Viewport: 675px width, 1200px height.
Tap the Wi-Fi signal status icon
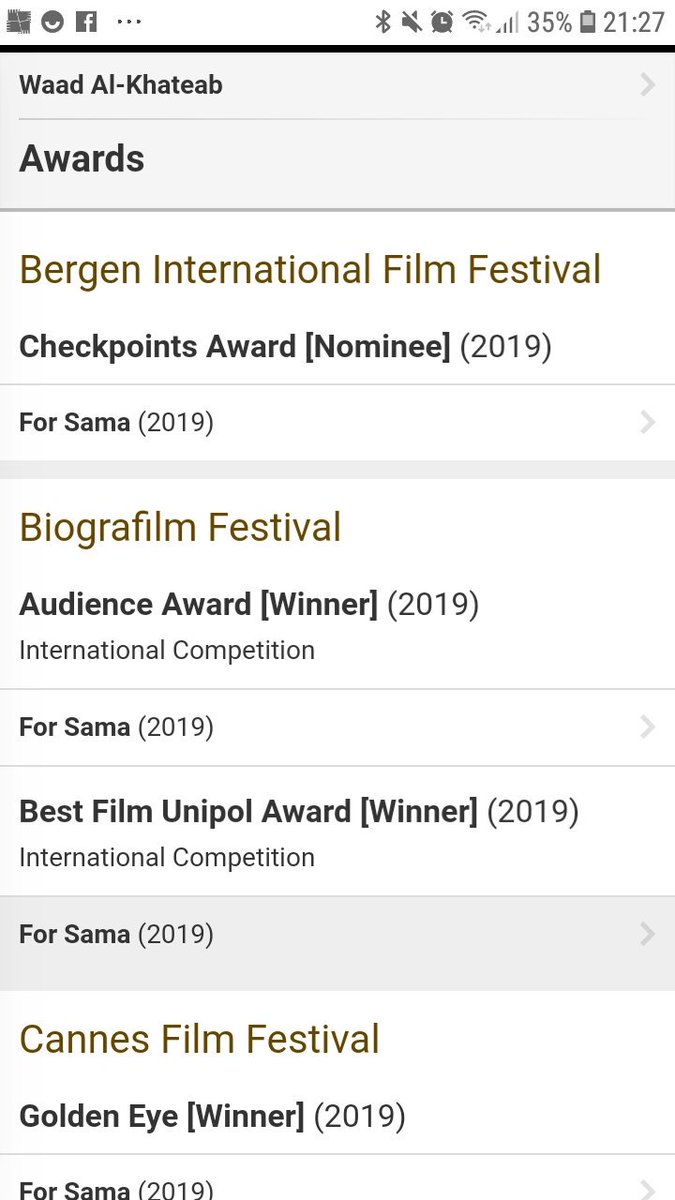click(476, 22)
